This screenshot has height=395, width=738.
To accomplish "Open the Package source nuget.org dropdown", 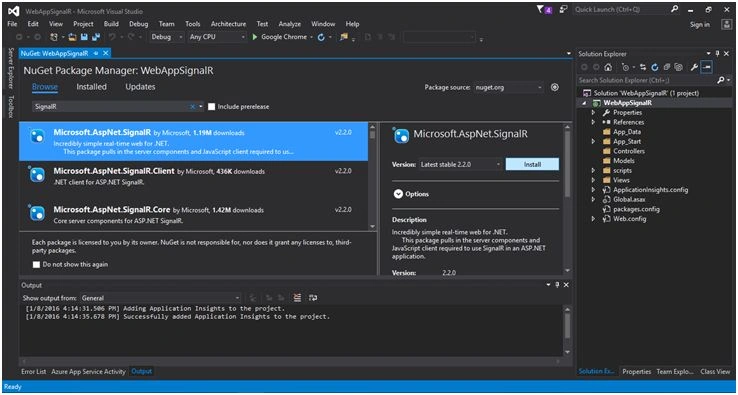I will 508,87.
